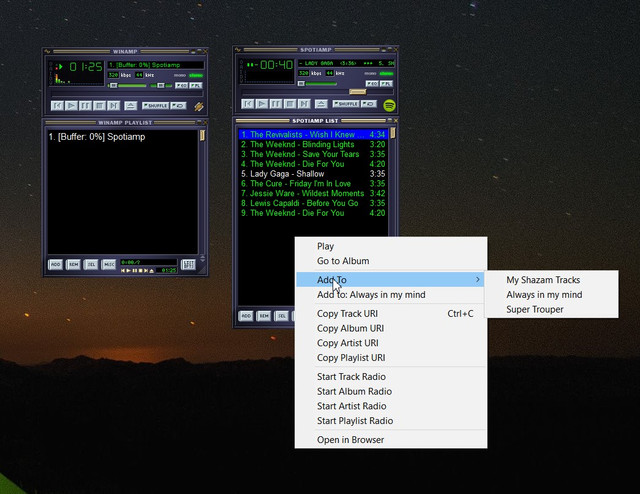This screenshot has height=494, width=640.
Task: Click the Eject button in Winamp window
Action: [x=130, y=106]
